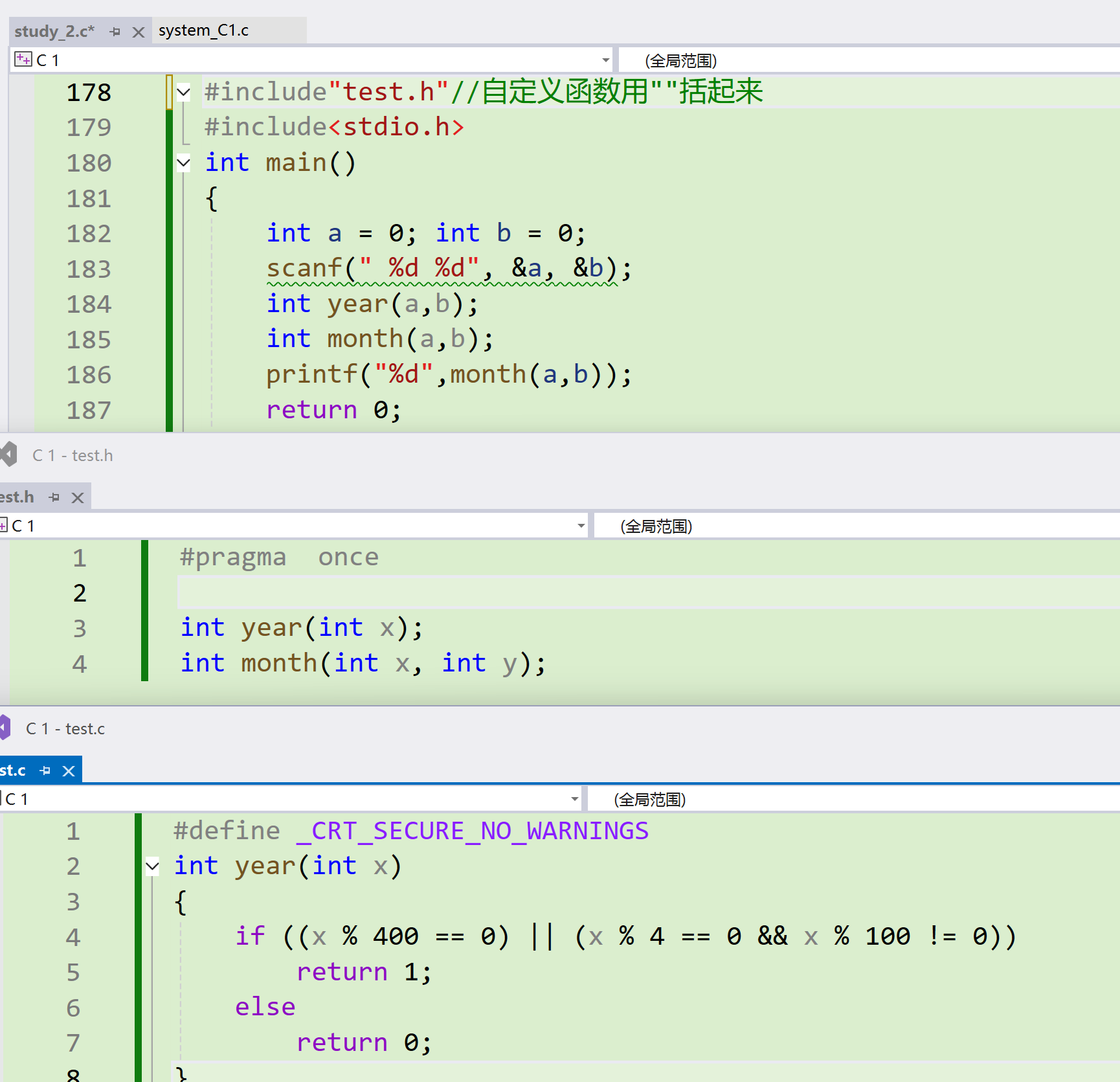This screenshot has width=1120, height=1082.
Task: Click 'return 0;' on line 7 of test.c
Action: [364, 1043]
